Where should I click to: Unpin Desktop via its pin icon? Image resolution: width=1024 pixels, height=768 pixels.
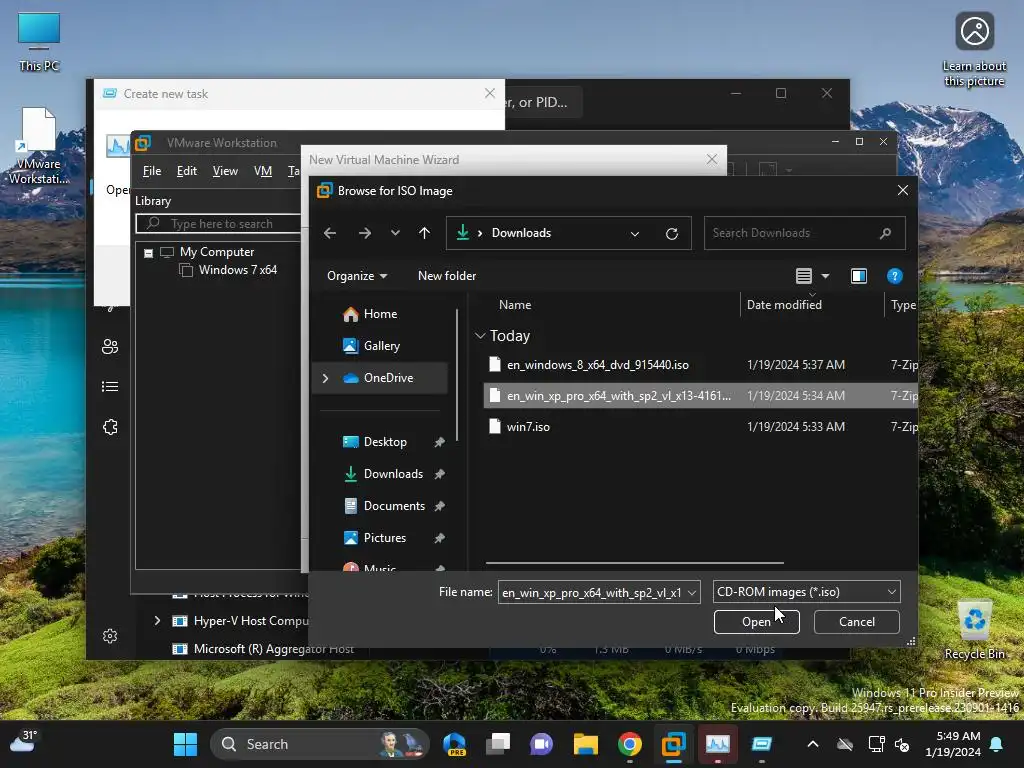click(x=440, y=442)
